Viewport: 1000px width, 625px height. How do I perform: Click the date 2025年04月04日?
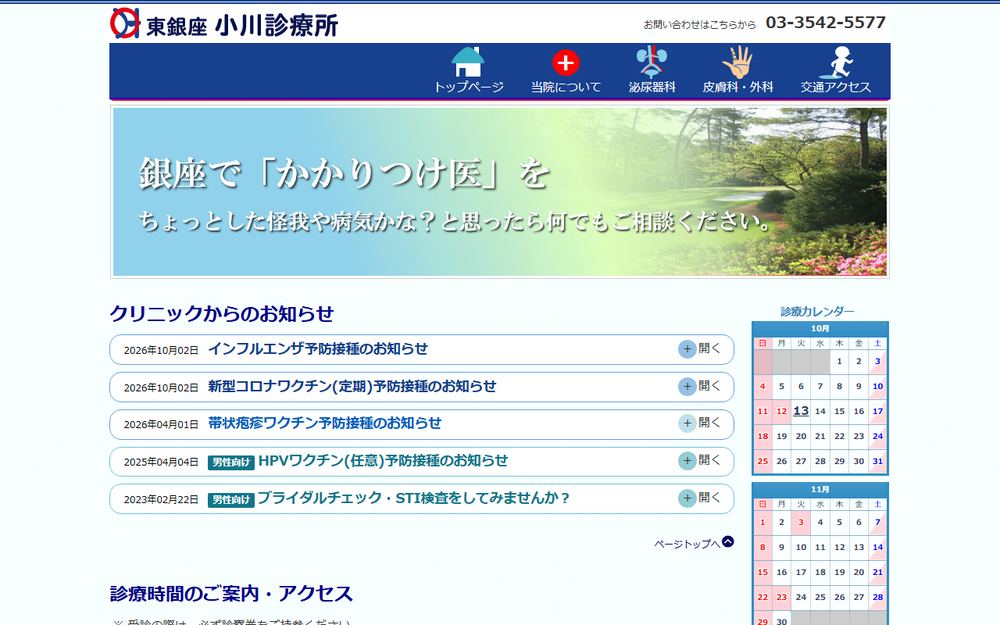tap(161, 462)
